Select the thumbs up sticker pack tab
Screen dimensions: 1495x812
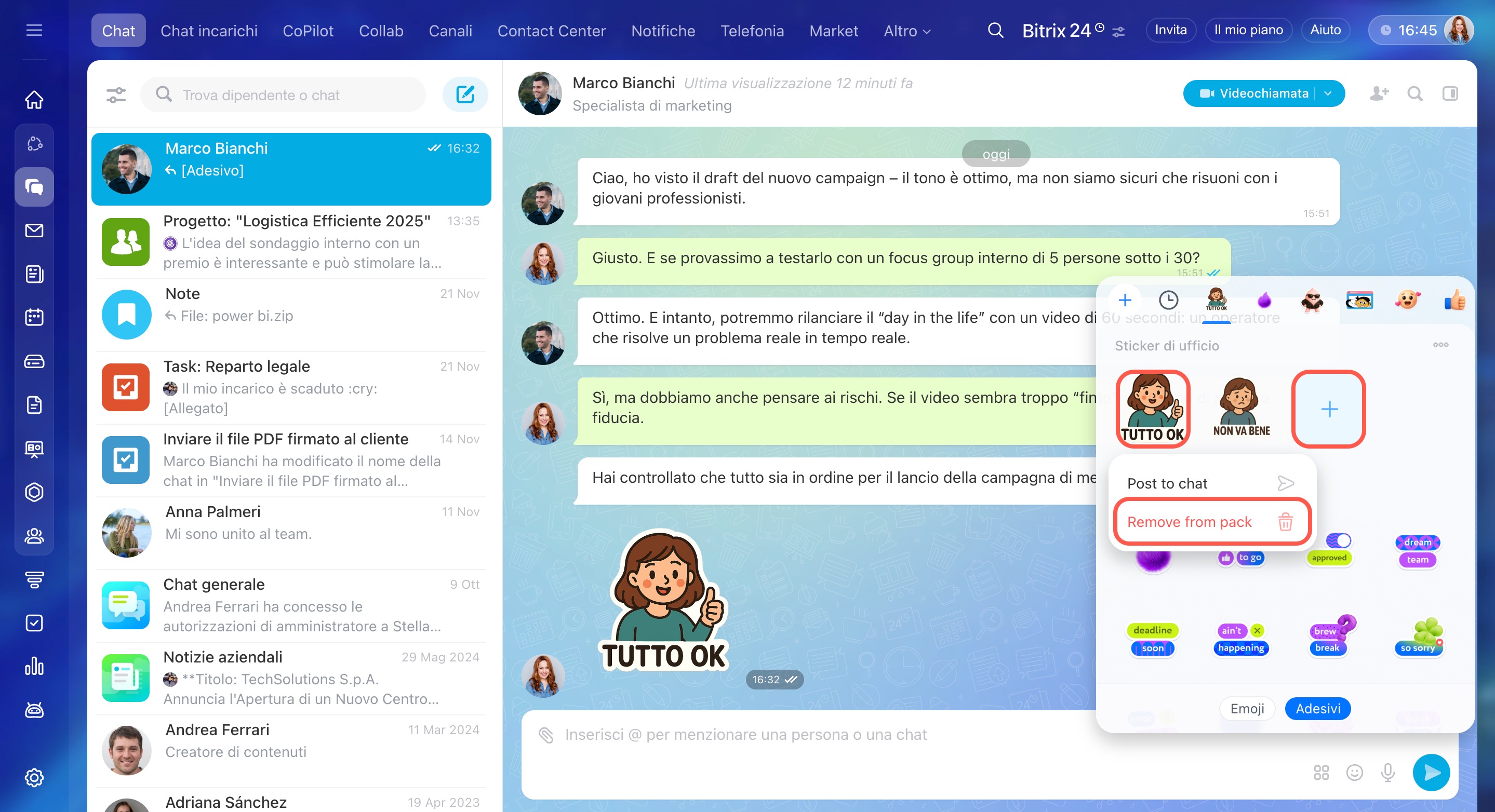point(1454,300)
